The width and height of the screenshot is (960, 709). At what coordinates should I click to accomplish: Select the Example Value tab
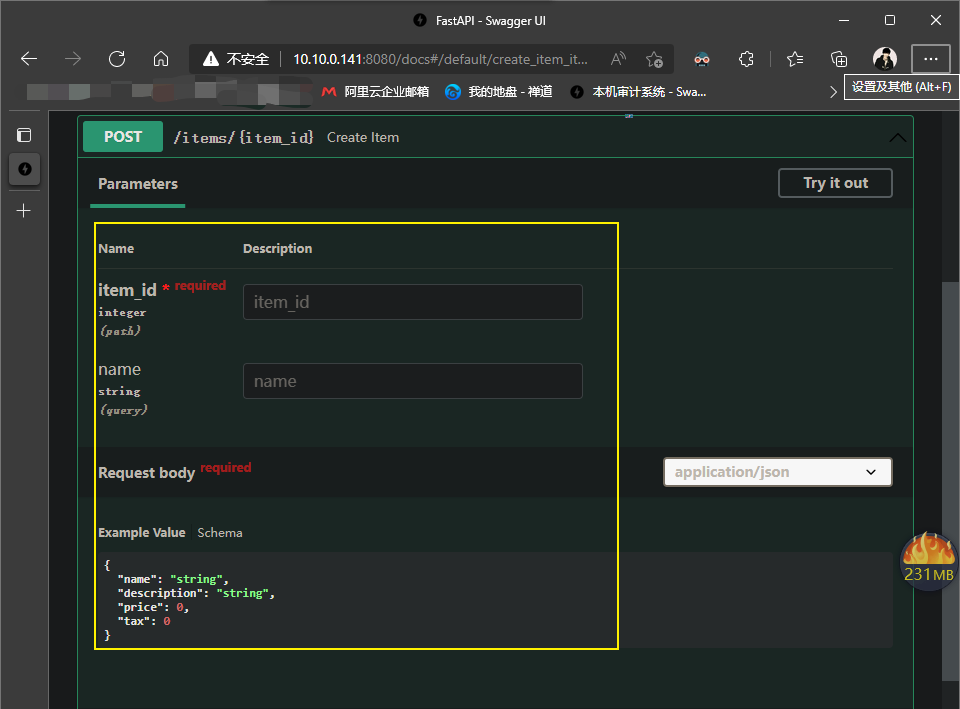pos(141,533)
